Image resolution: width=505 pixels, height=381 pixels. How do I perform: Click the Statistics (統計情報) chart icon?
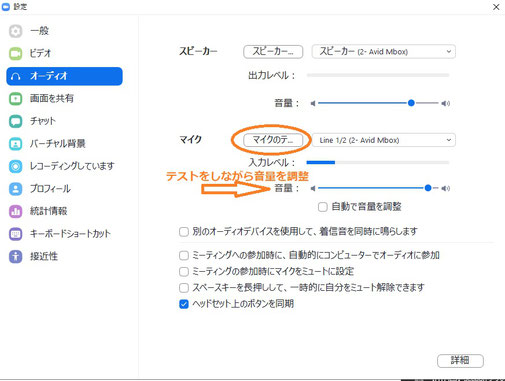tap(15, 211)
